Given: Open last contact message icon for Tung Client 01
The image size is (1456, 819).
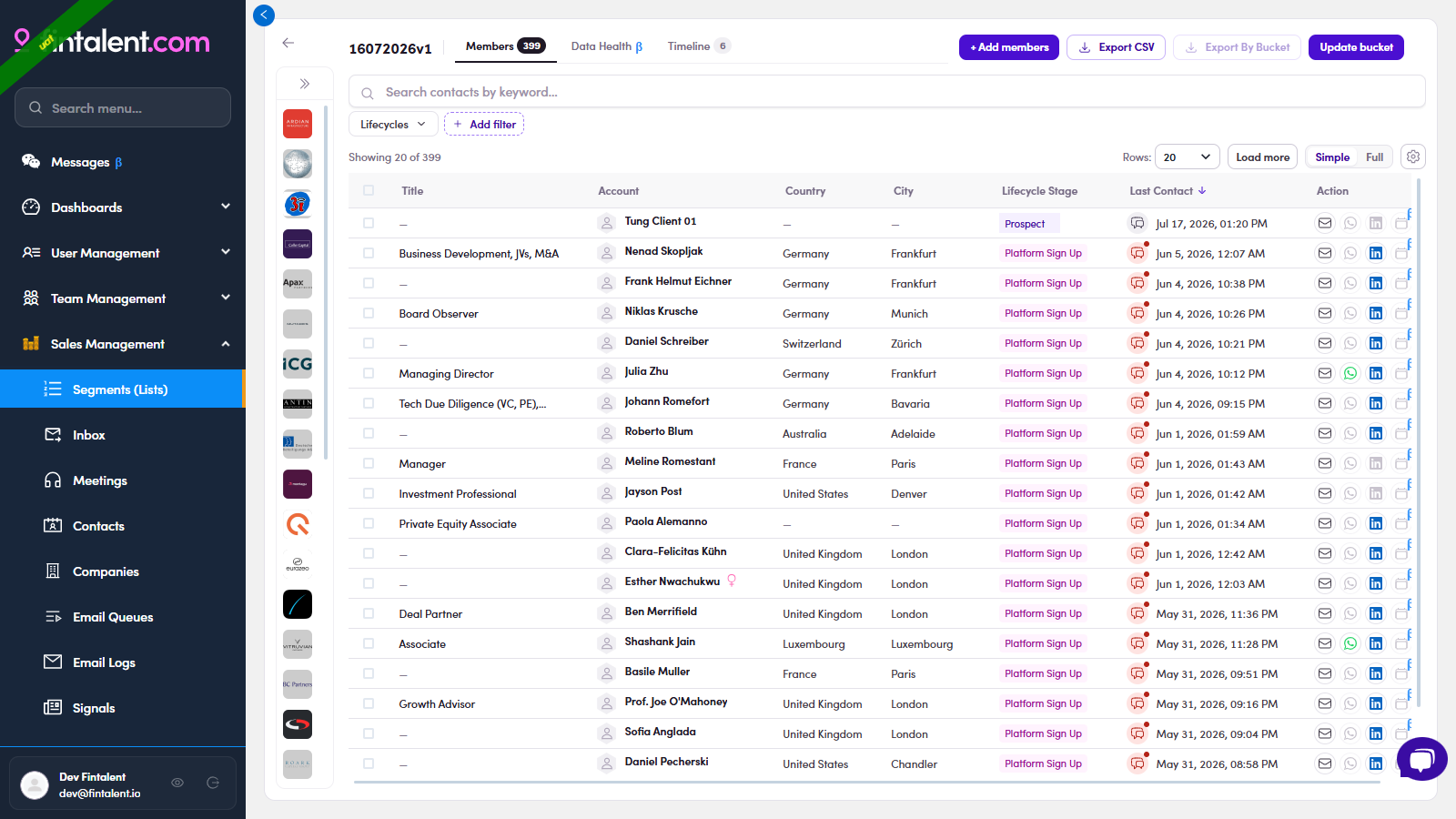Looking at the screenshot, I should click(1137, 223).
